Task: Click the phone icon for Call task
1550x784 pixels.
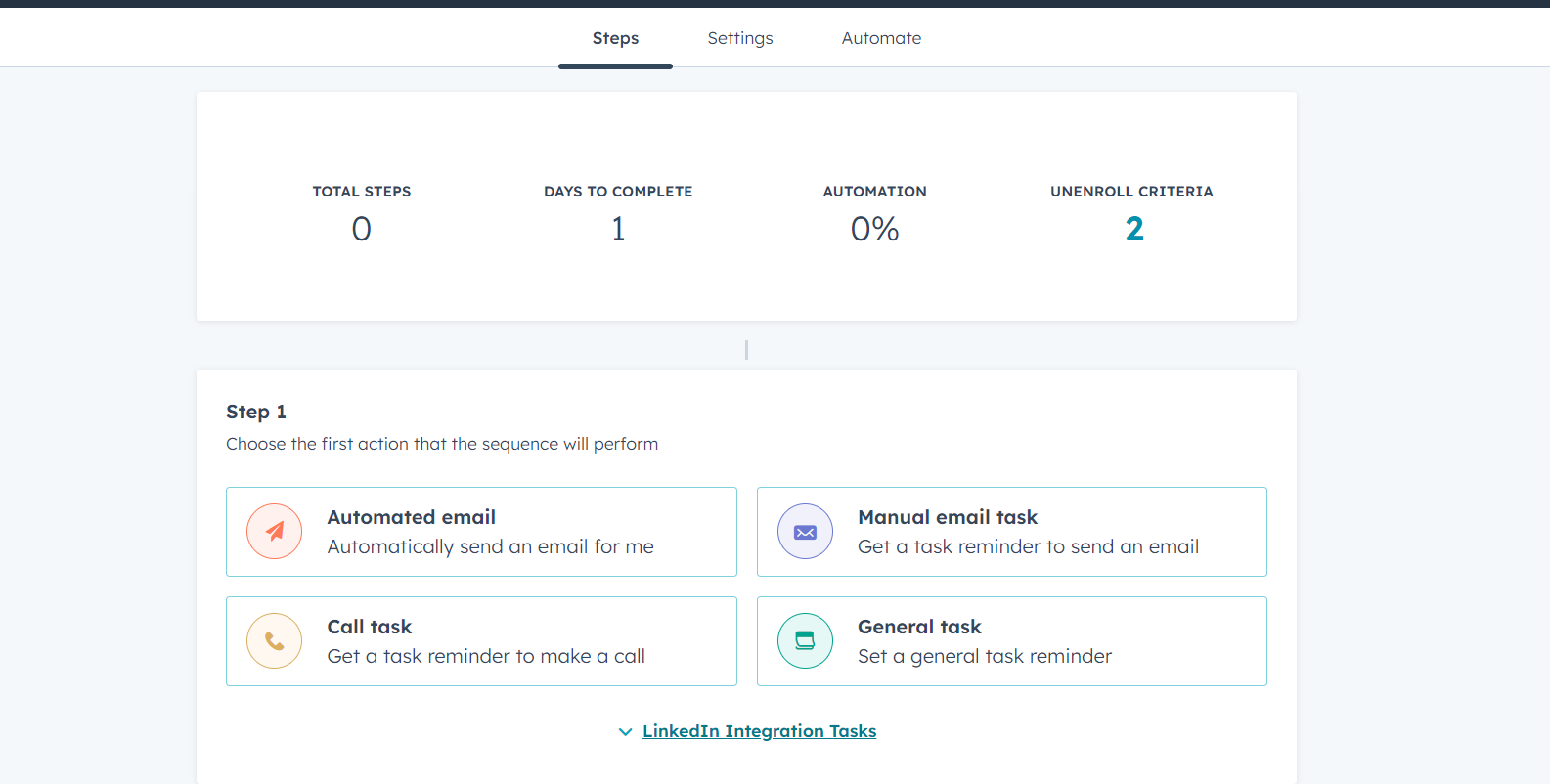Action: pos(275,641)
